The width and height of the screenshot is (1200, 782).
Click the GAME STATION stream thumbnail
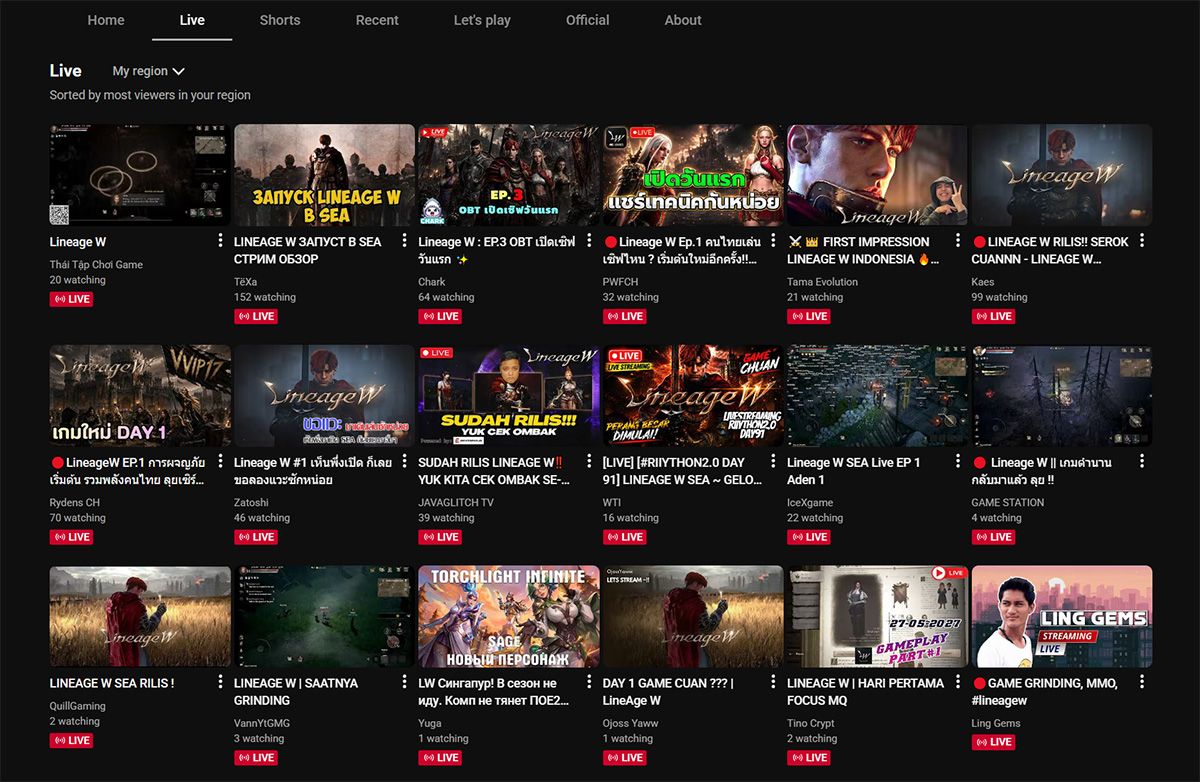[x=1062, y=396]
